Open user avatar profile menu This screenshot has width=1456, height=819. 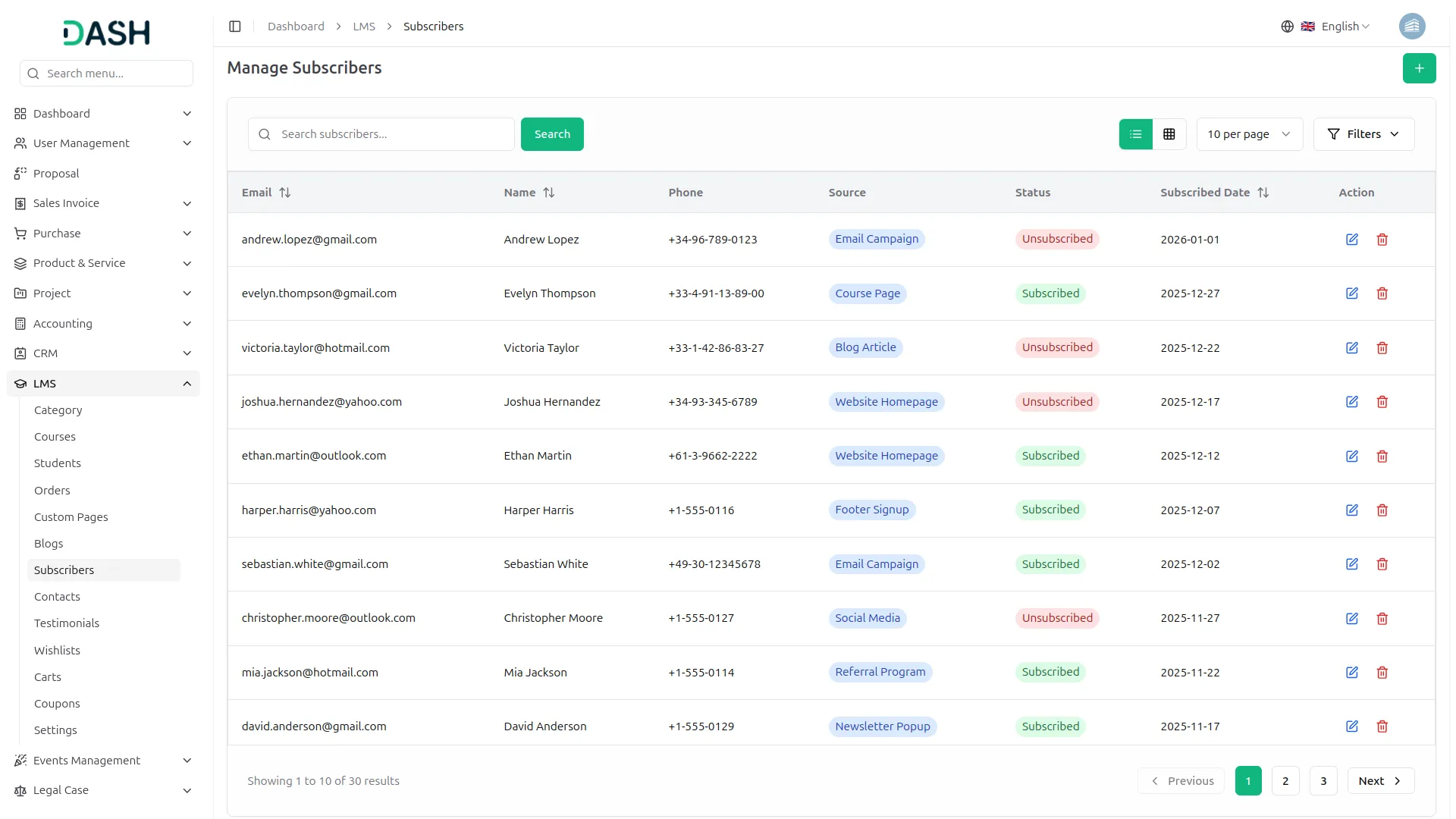click(x=1411, y=27)
